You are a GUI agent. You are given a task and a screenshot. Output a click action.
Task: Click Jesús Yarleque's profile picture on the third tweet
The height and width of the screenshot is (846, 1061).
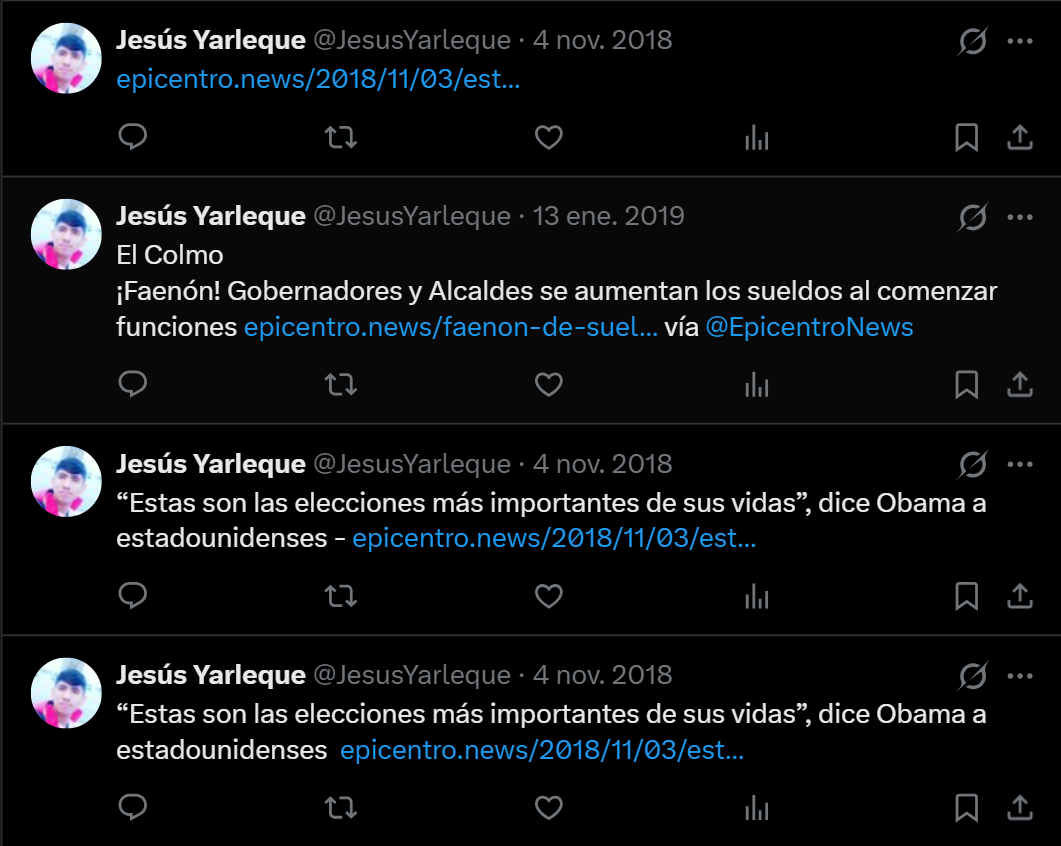[66, 481]
